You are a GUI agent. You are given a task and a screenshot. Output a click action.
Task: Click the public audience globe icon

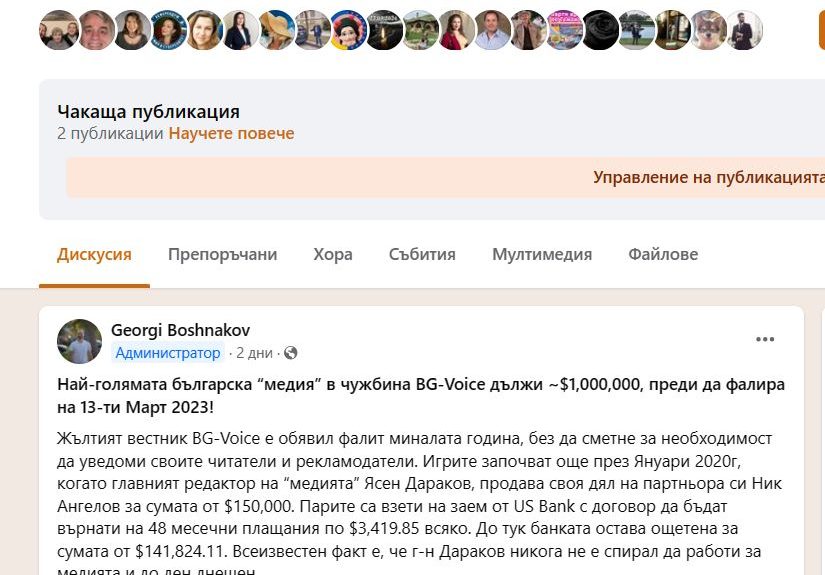click(291, 353)
